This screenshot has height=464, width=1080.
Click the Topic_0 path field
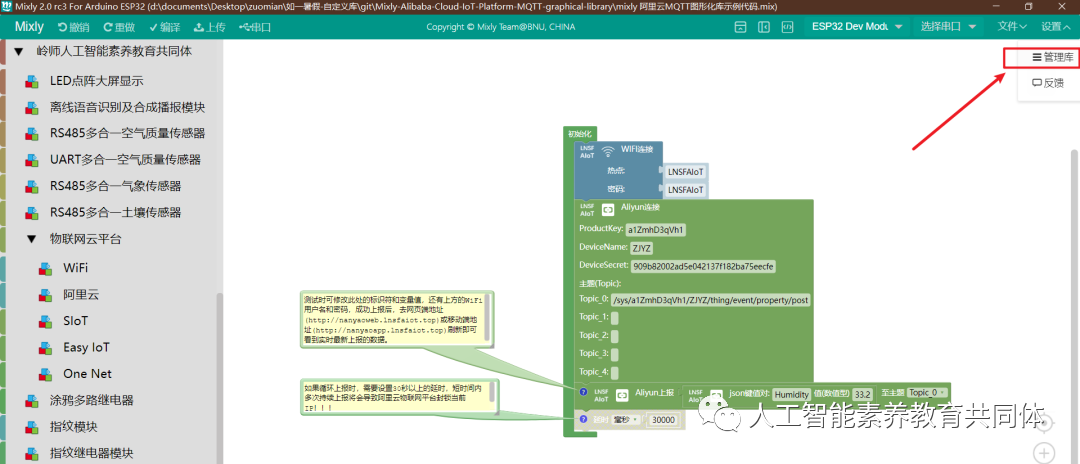pyautogui.click(x=712, y=300)
